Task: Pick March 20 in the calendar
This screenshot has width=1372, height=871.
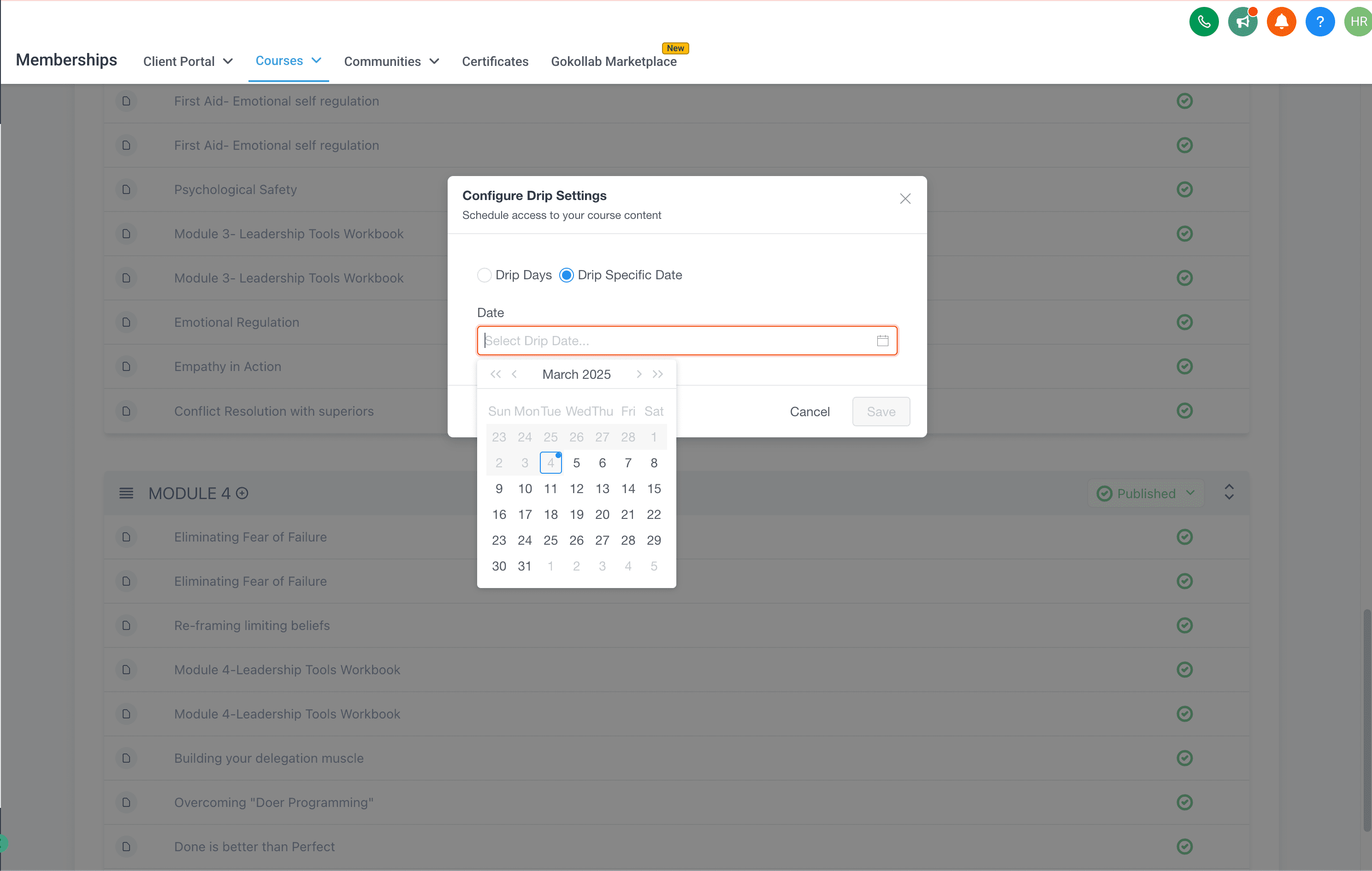Action: (602, 514)
